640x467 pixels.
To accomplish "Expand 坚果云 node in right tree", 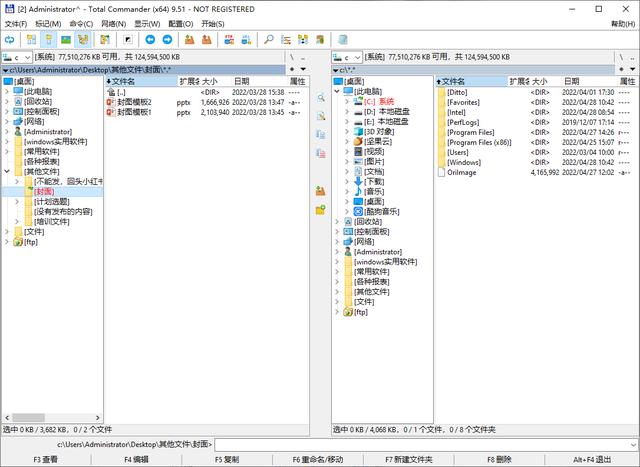I will tap(347, 141).
